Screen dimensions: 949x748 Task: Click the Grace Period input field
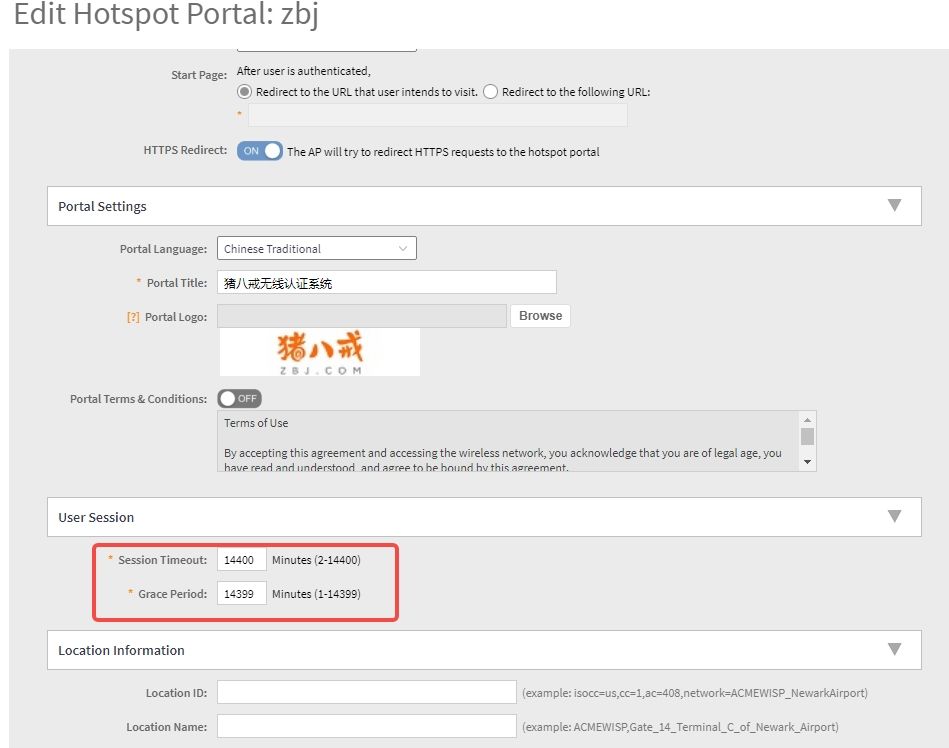[242, 594]
